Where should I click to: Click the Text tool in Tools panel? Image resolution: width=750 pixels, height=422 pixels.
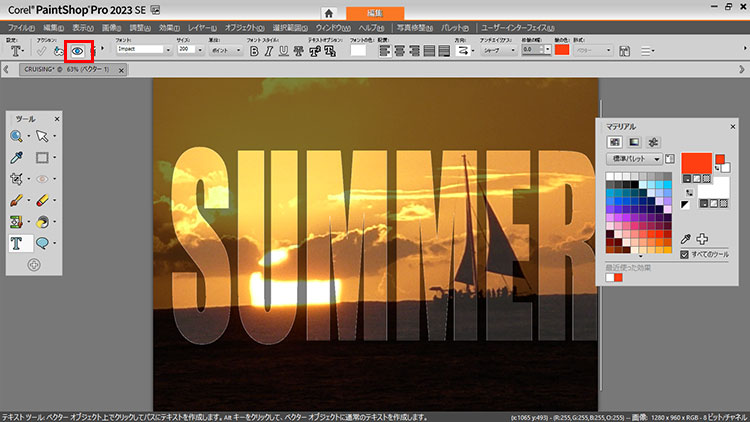pyautogui.click(x=18, y=243)
